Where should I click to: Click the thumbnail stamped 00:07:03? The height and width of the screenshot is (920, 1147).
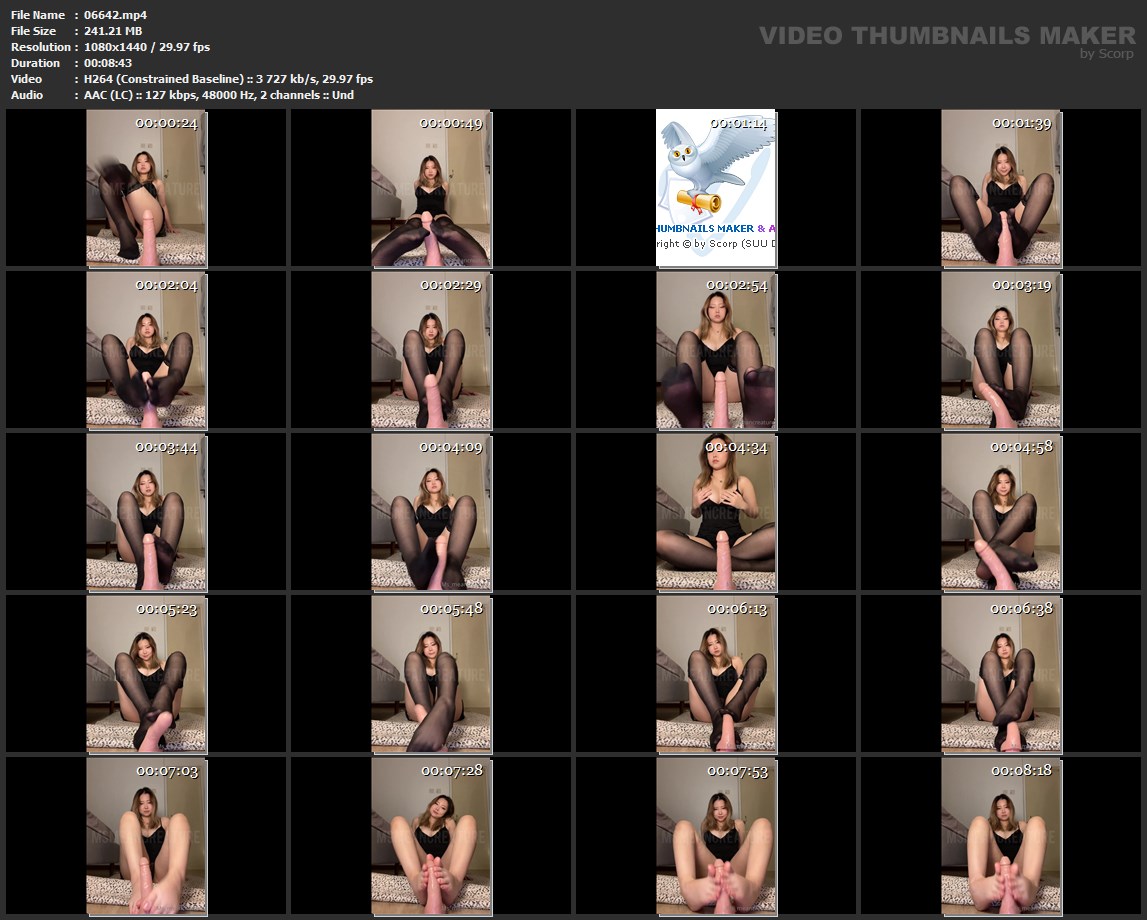[146, 836]
